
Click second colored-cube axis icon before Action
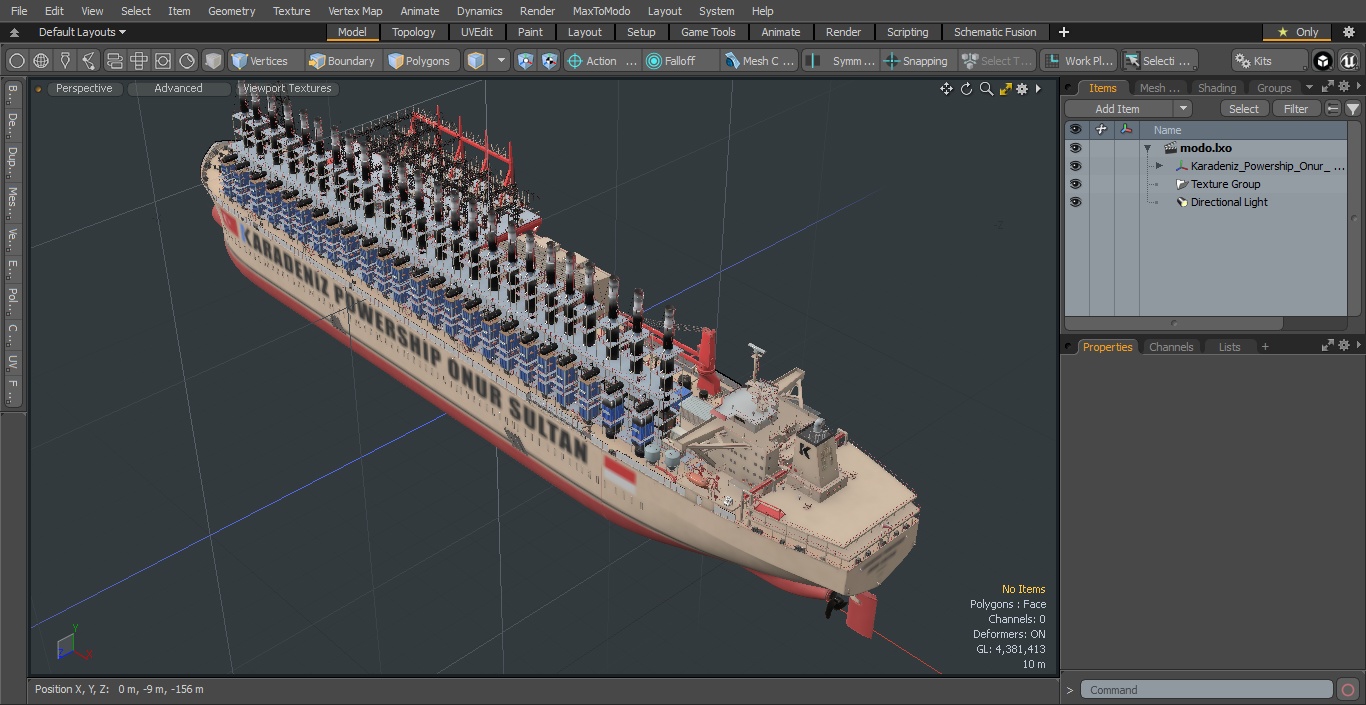click(549, 61)
